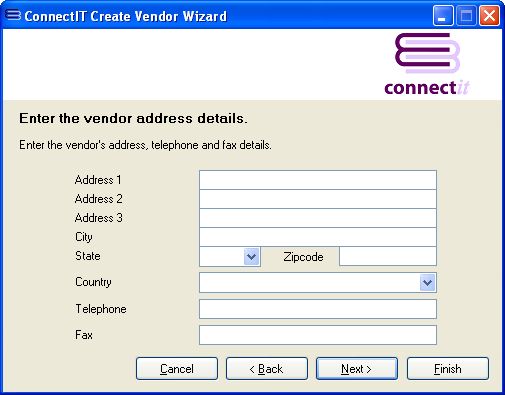505x395 pixels.
Task: Click the "City" label
Action: [x=84, y=237]
